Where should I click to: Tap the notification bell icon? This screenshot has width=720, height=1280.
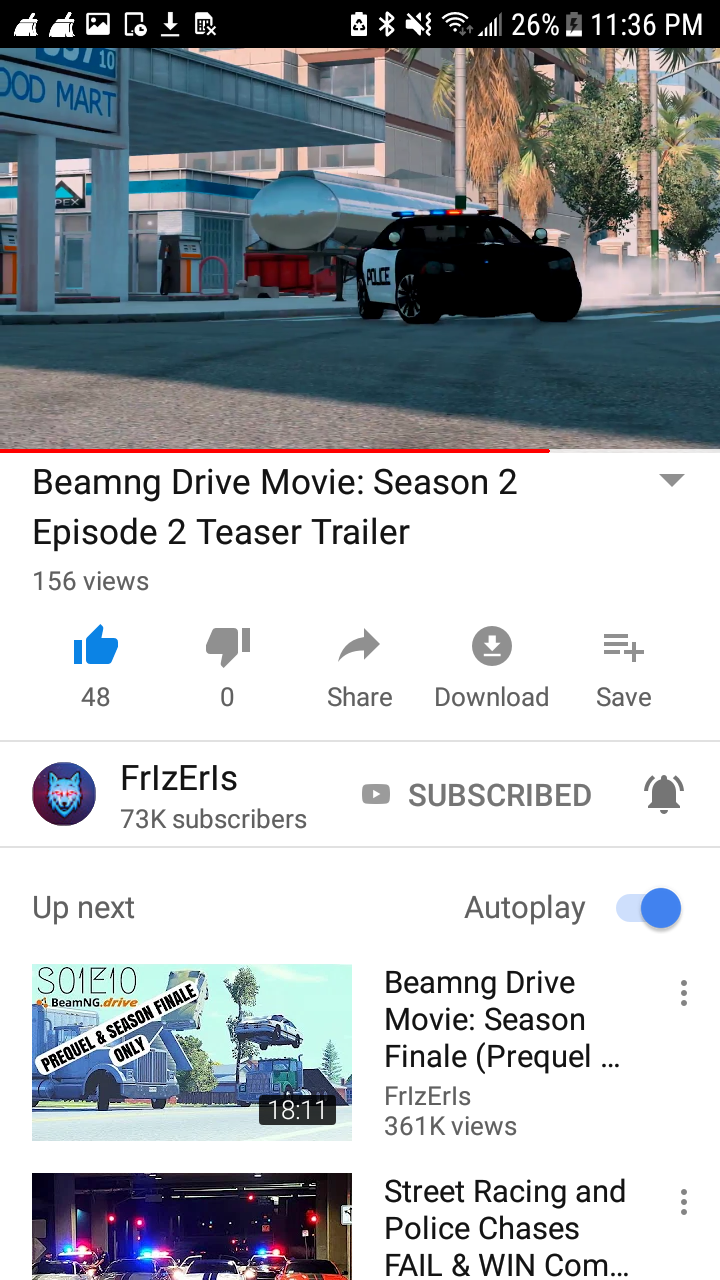coord(664,794)
